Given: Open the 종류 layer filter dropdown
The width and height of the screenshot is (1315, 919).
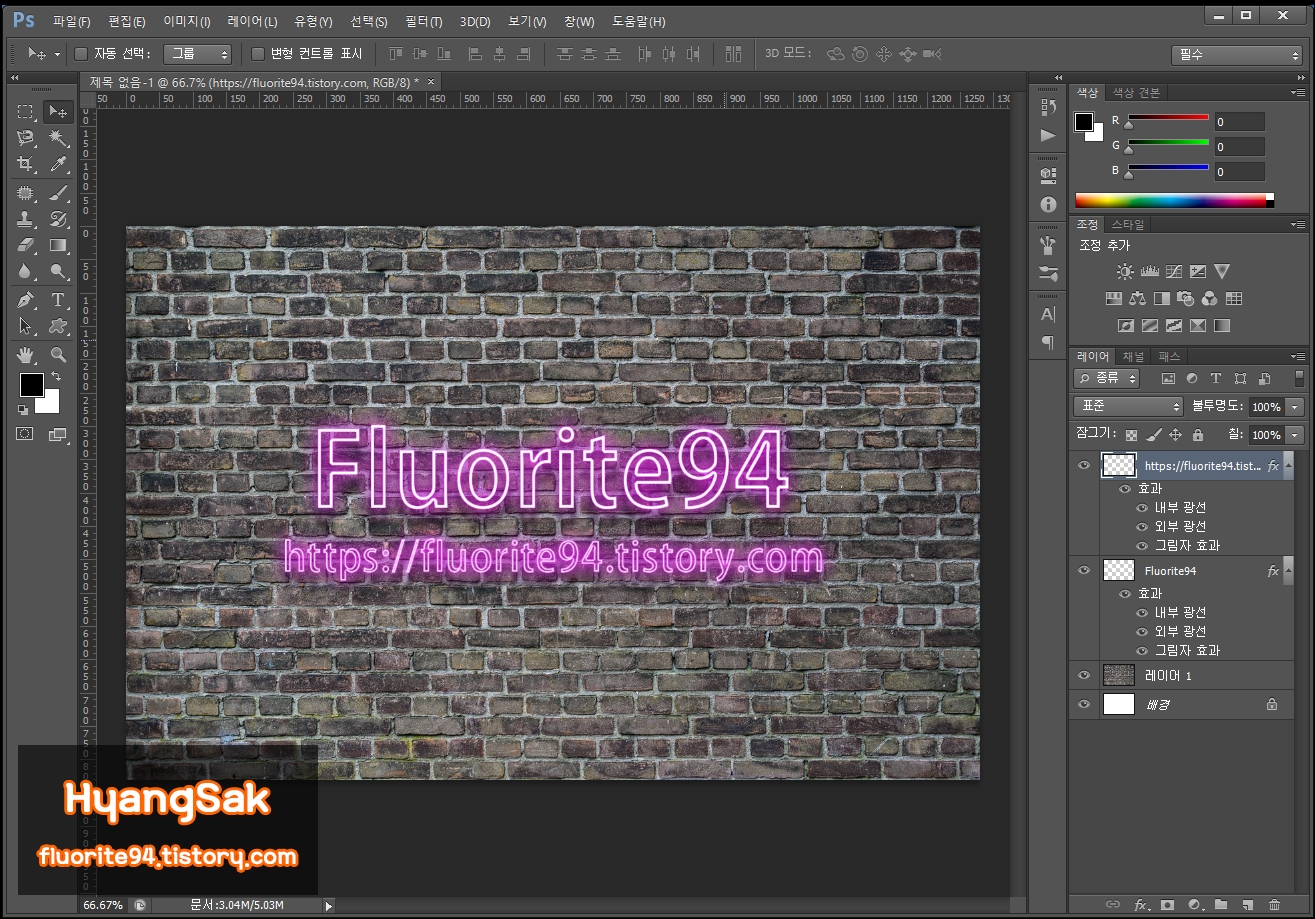Looking at the screenshot, I should [1107, 378].
